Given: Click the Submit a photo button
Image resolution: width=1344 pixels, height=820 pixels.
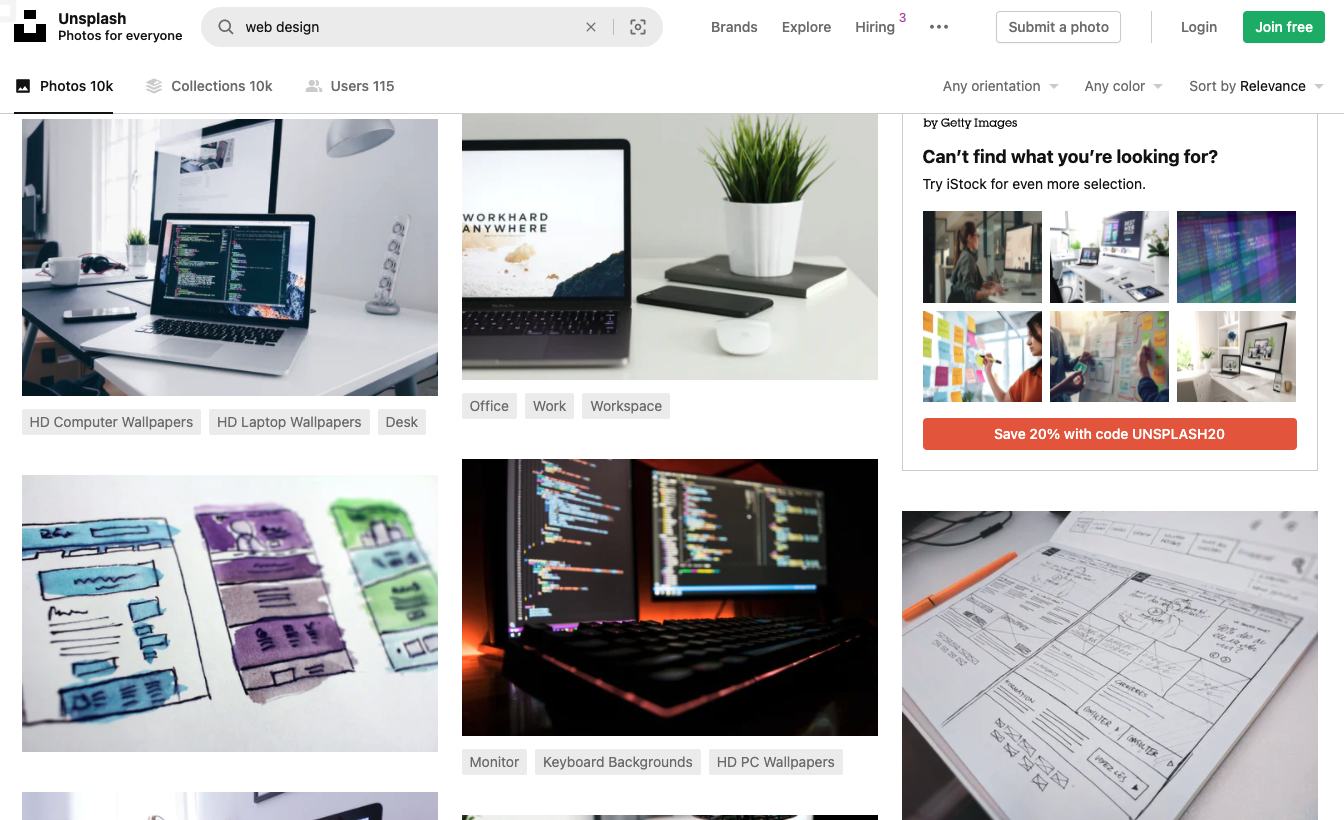Looking at the screenshot, I should point(1058,27).
